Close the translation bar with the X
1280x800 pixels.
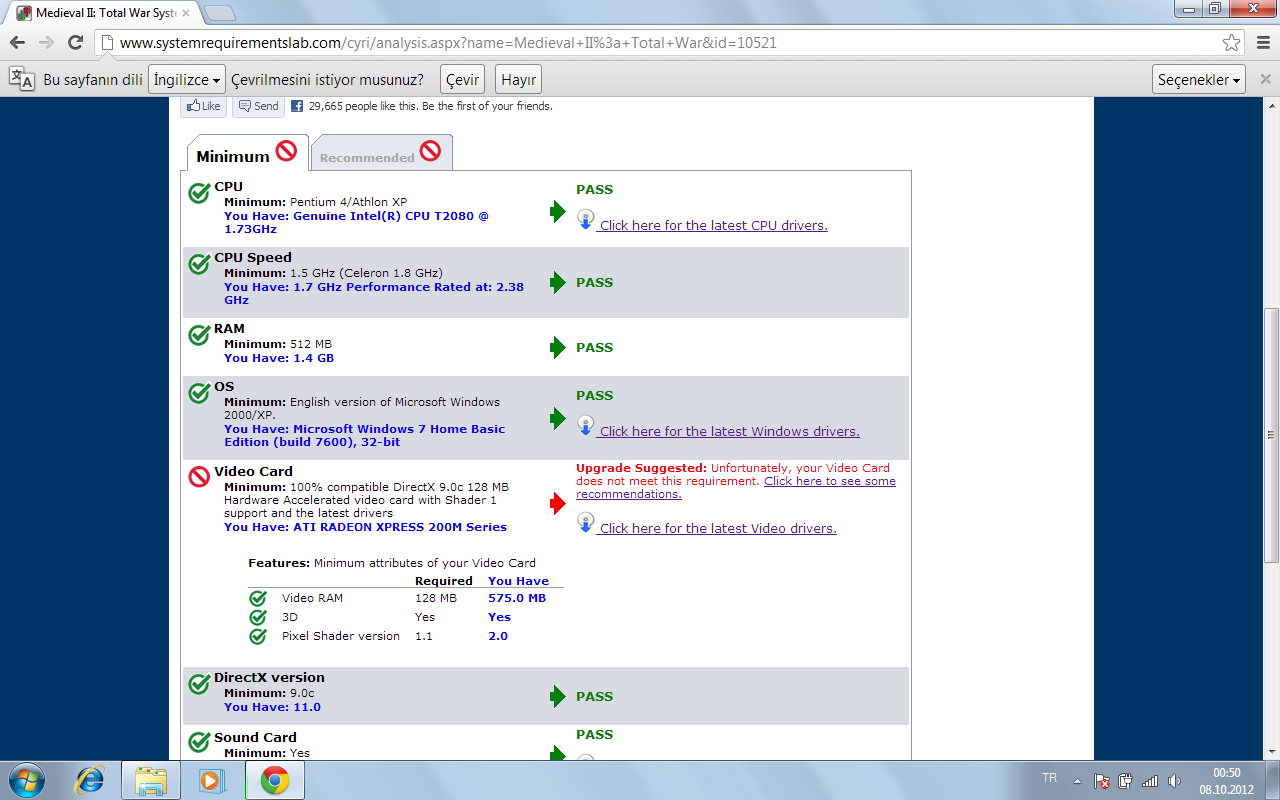(1266, 79)
